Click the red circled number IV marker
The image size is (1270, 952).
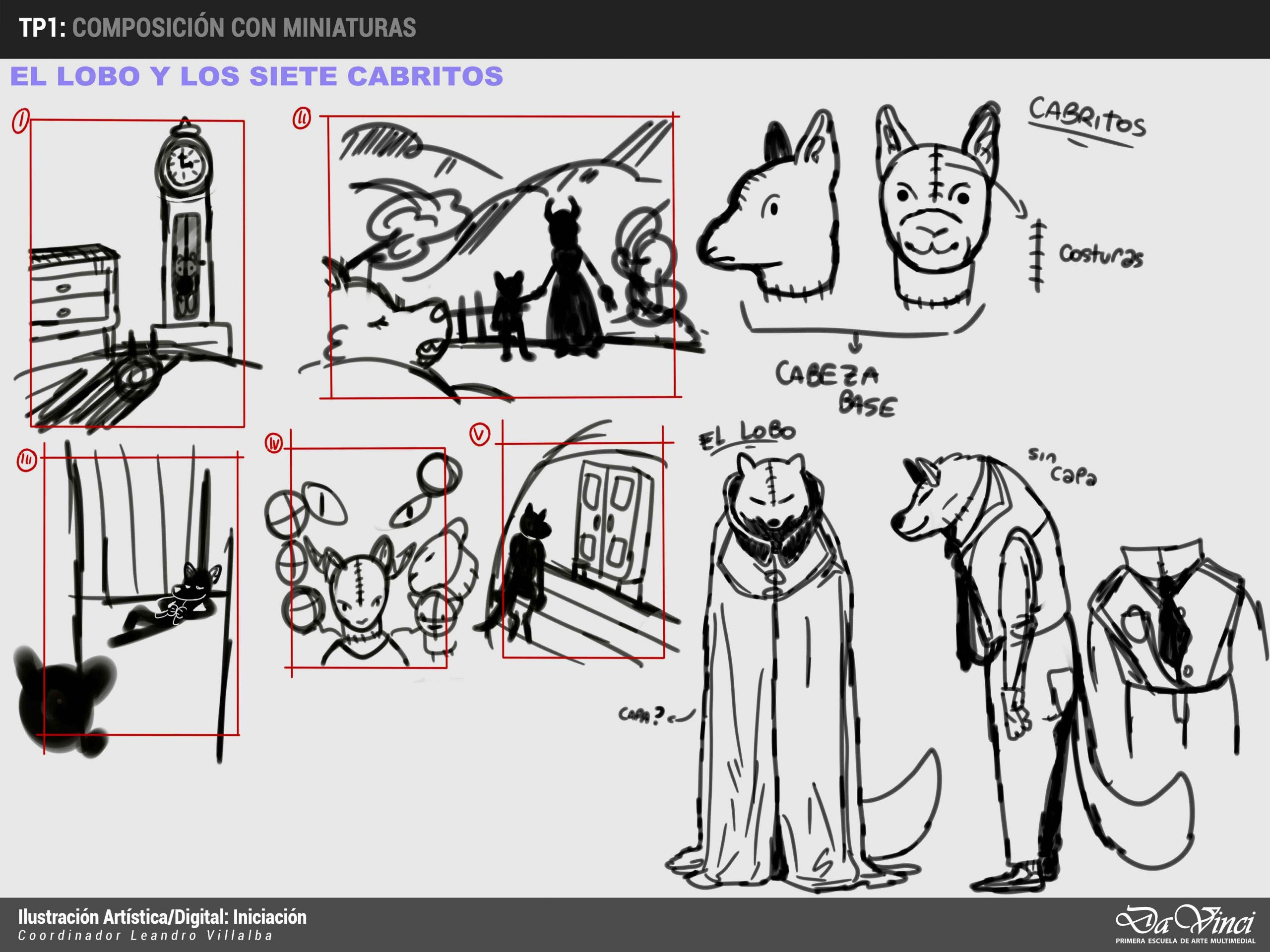click(274, 443)
